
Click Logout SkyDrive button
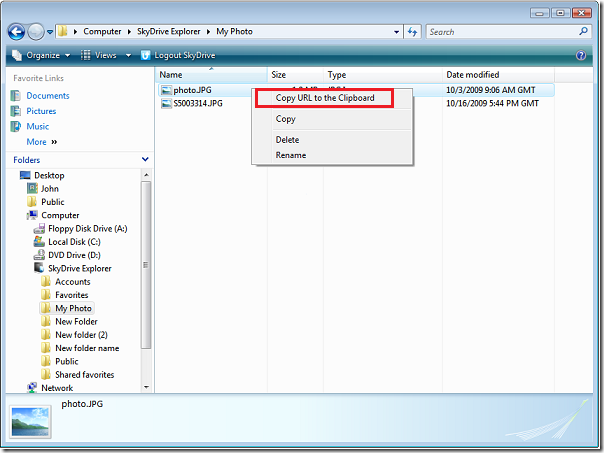(178, 55)
